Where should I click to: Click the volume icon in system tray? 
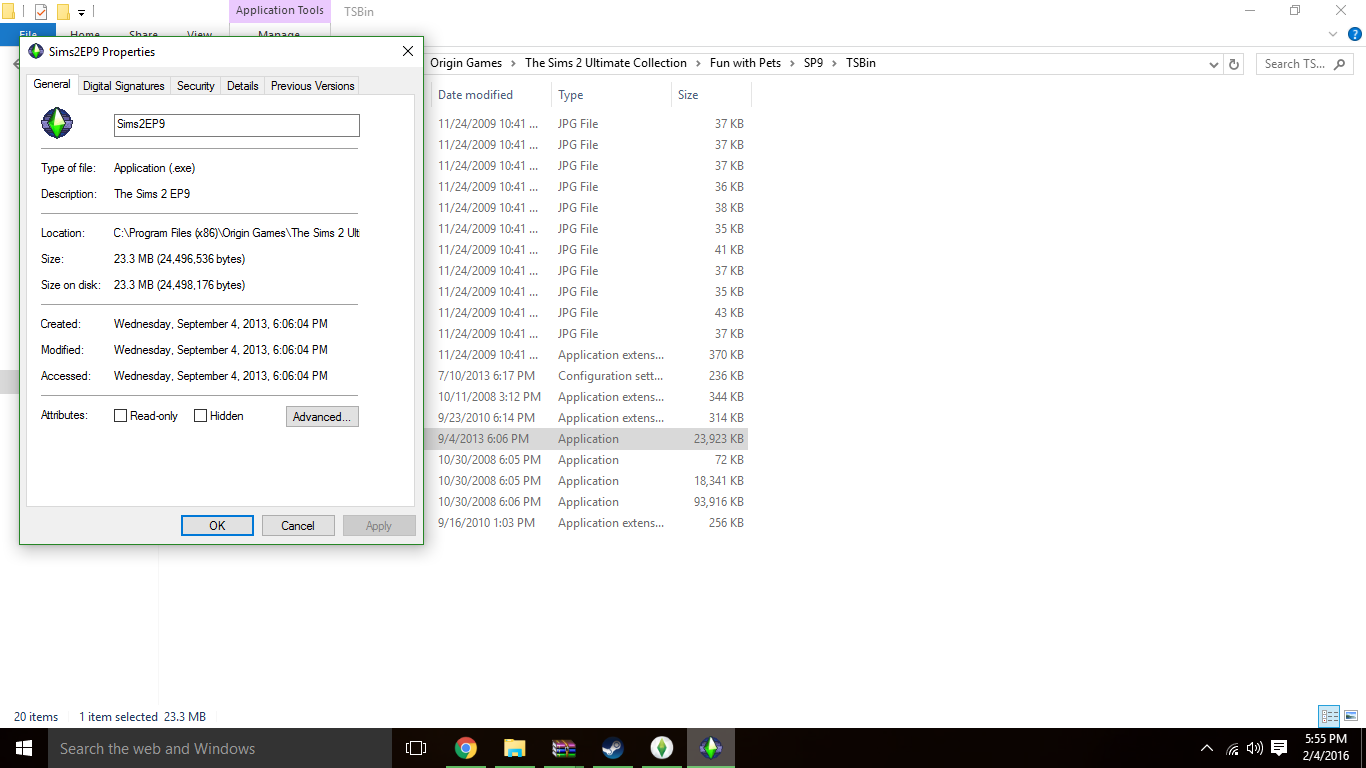[1255, 748]
